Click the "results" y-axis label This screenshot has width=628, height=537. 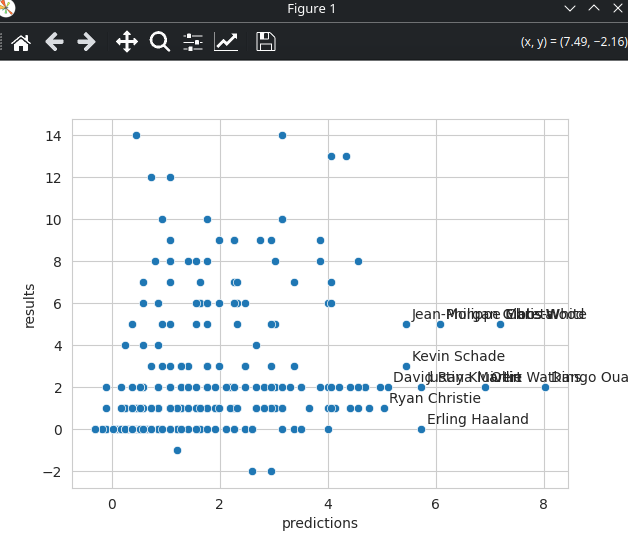coord(30,304)
